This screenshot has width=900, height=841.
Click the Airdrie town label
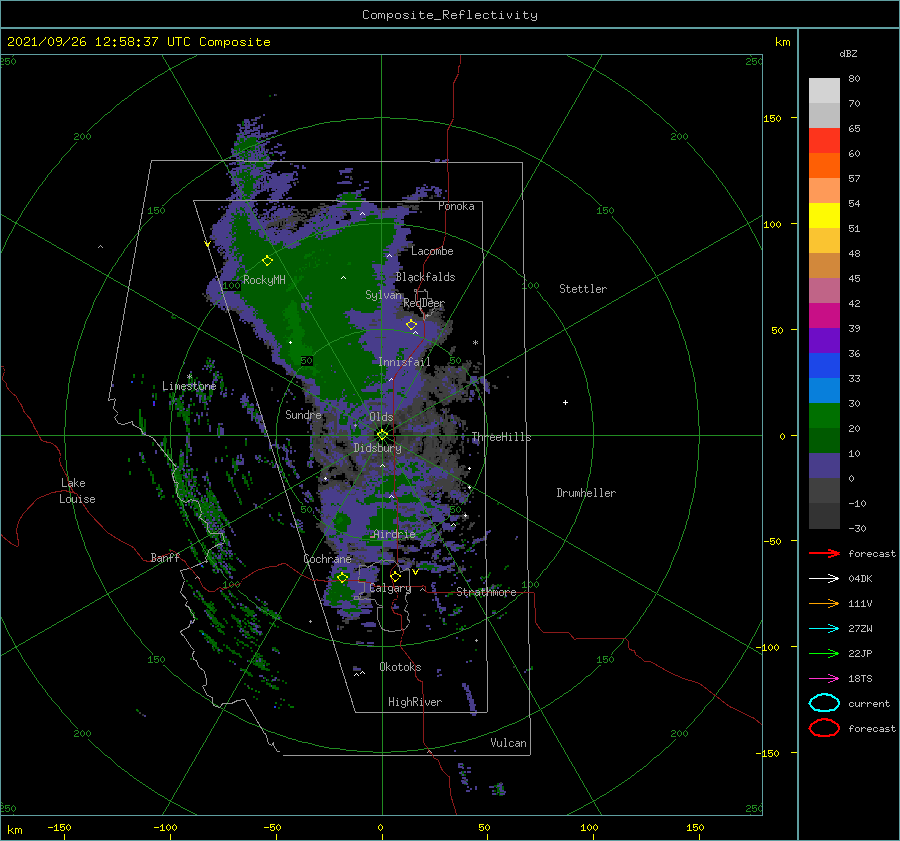394,534
